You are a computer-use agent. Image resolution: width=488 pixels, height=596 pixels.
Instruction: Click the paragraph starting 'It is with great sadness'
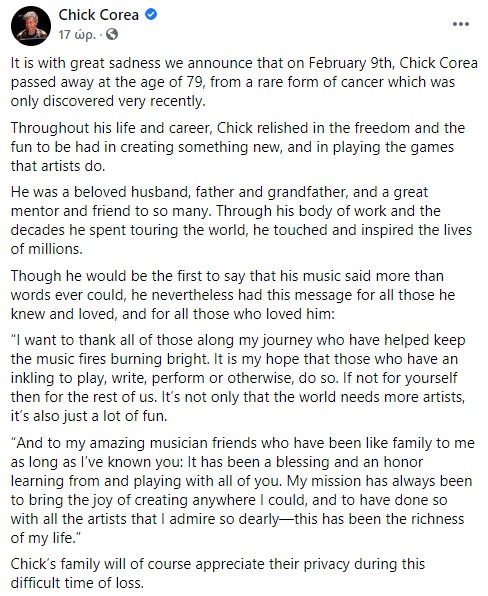pyautogui.click(x=244, y=82)
